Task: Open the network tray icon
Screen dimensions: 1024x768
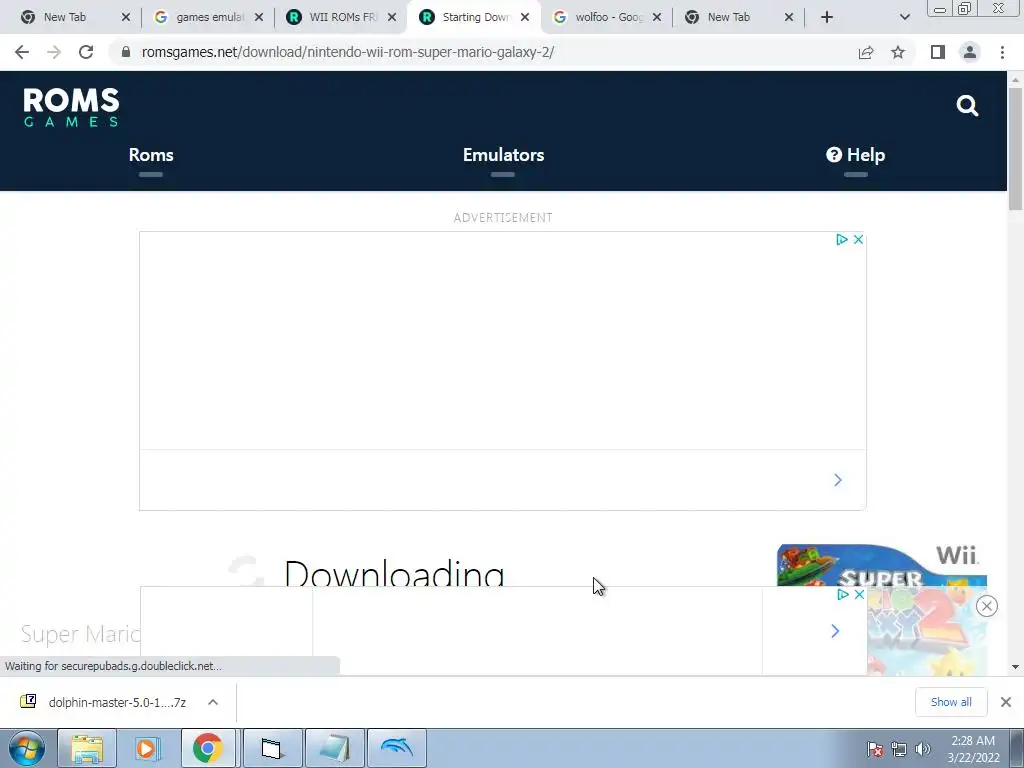Action: [899, 749]
